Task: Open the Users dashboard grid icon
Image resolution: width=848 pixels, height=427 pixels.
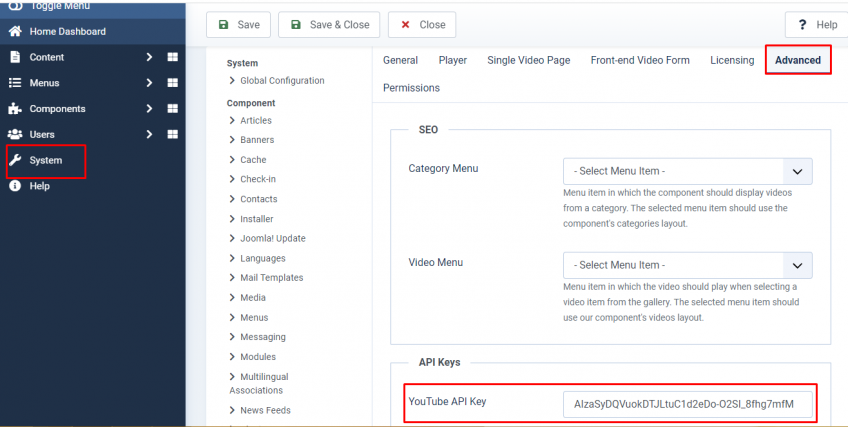Action: click(173, 134)
